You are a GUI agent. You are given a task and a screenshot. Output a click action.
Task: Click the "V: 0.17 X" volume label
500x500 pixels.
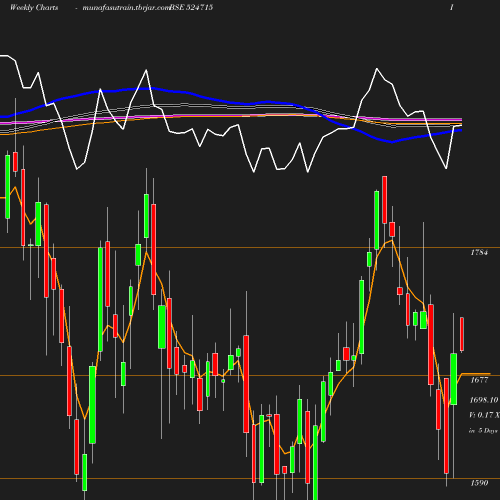[484, 415]
